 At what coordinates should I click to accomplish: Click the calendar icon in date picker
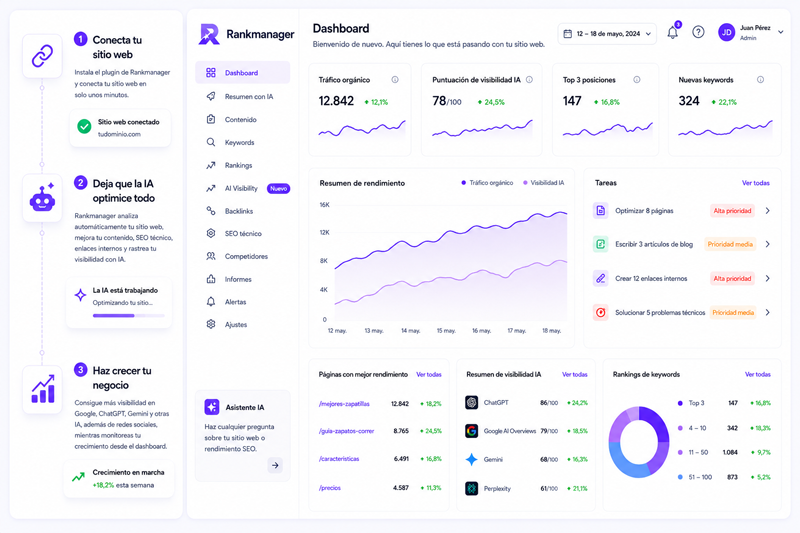point(567,34)
